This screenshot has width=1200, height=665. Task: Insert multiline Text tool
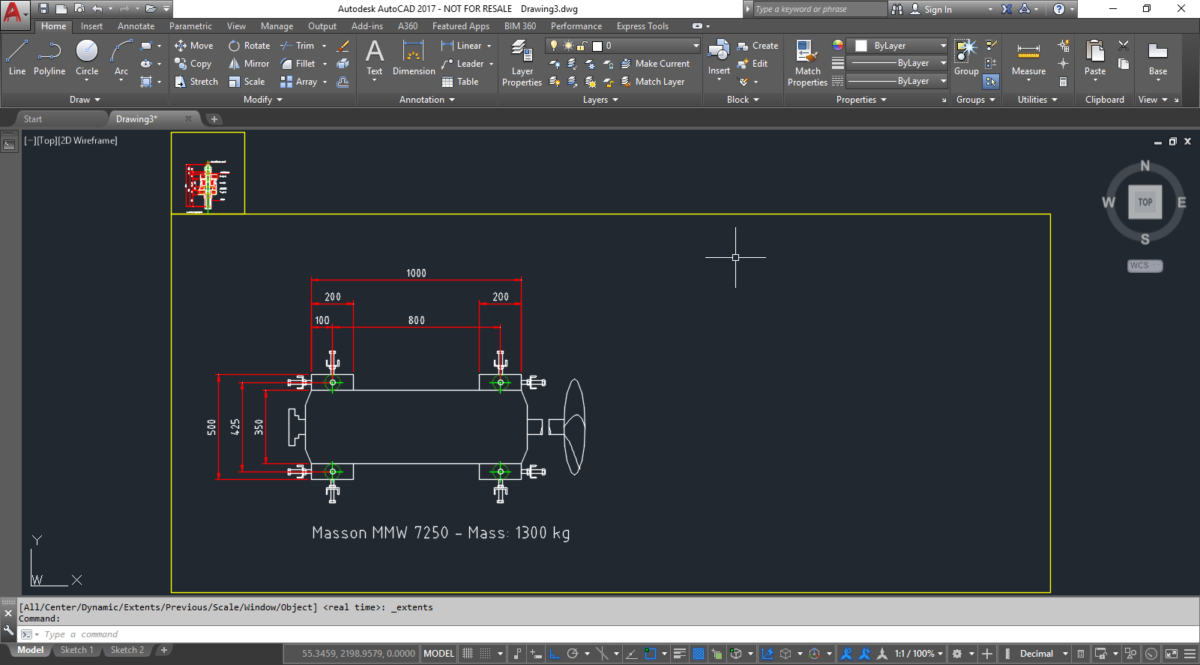point(374,58)
